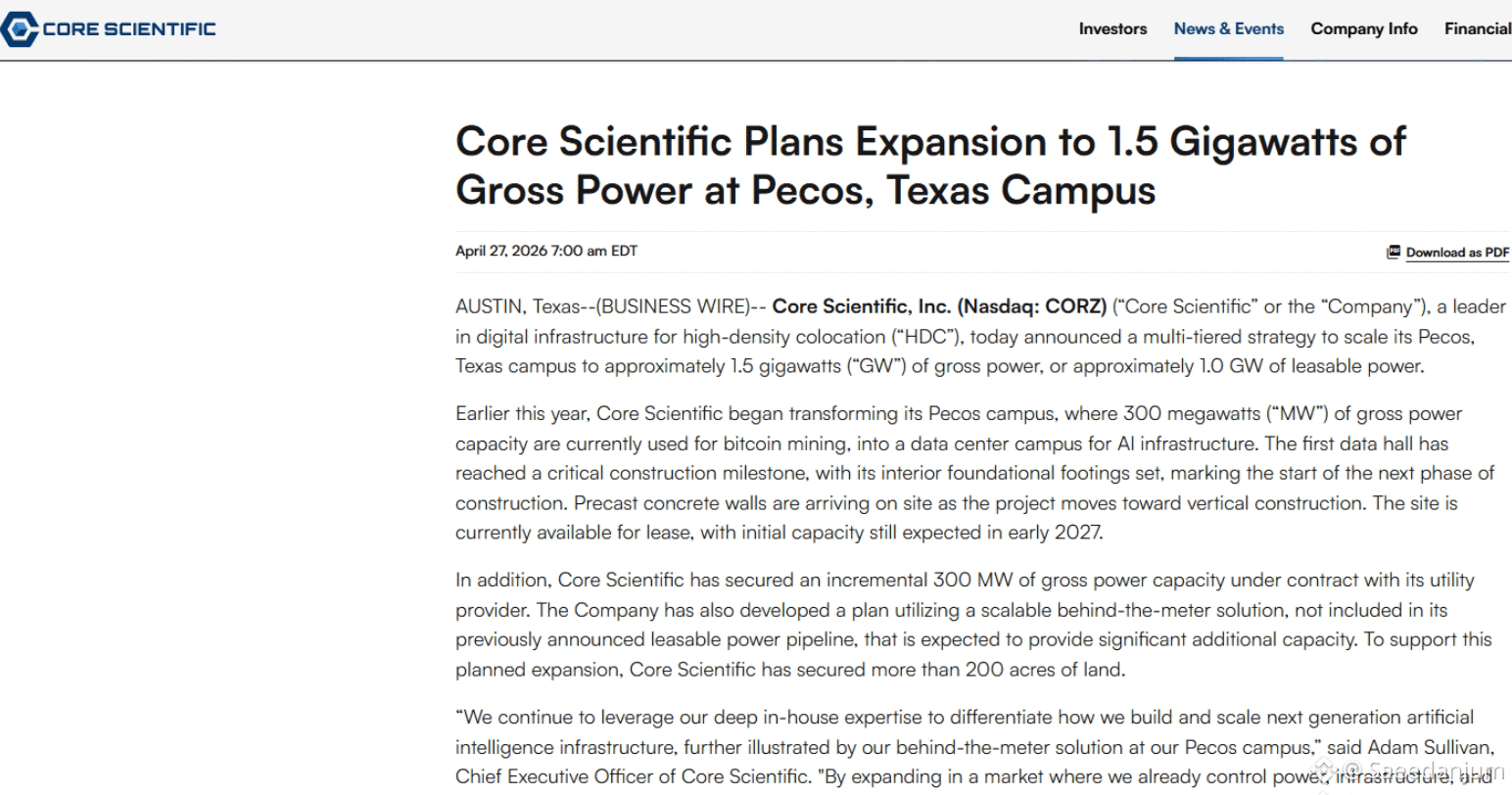Click the paragraph starting "Earlier this year"

975,473
